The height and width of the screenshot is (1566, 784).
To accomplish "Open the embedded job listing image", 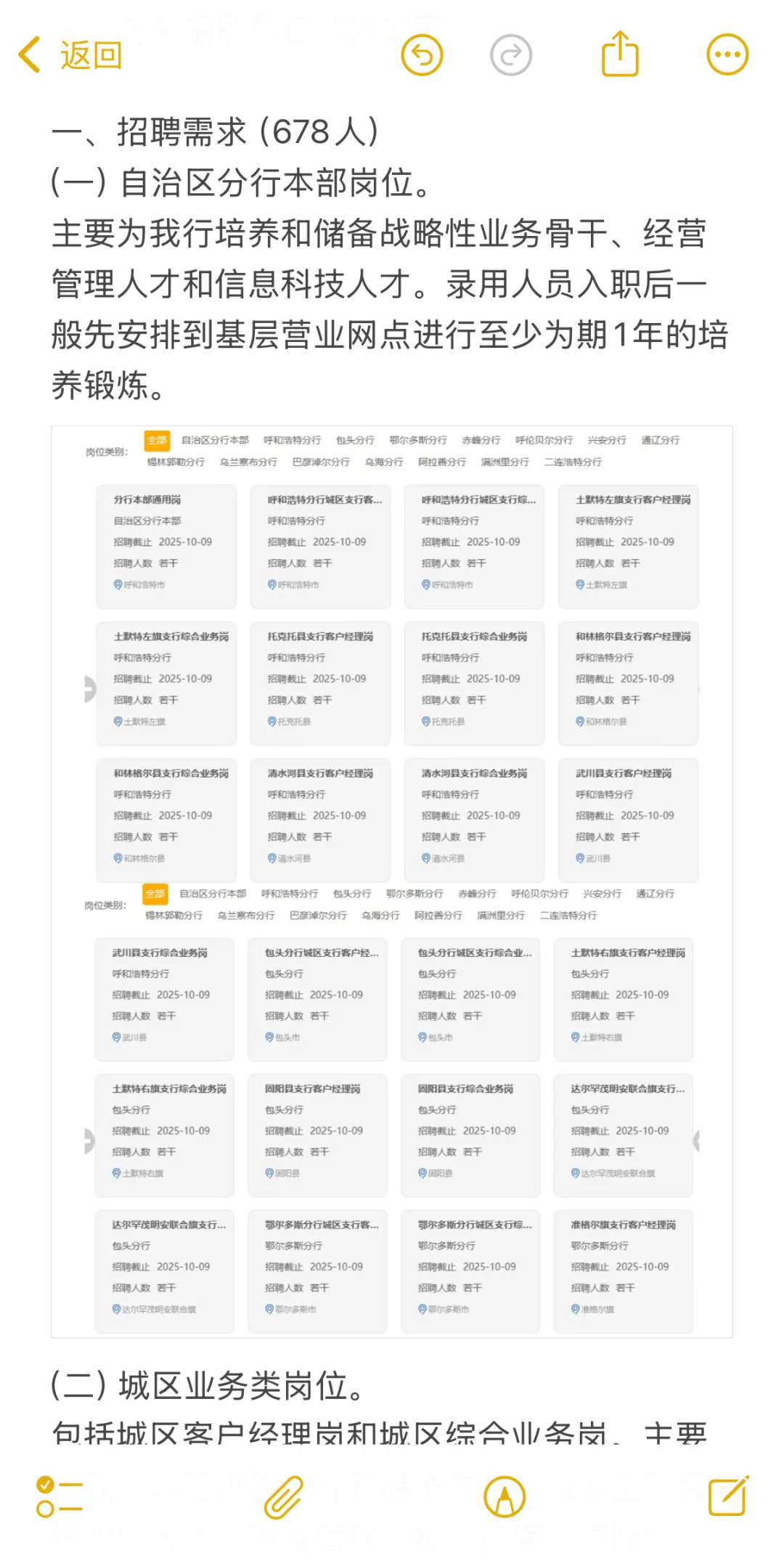I will coord(392,881).
